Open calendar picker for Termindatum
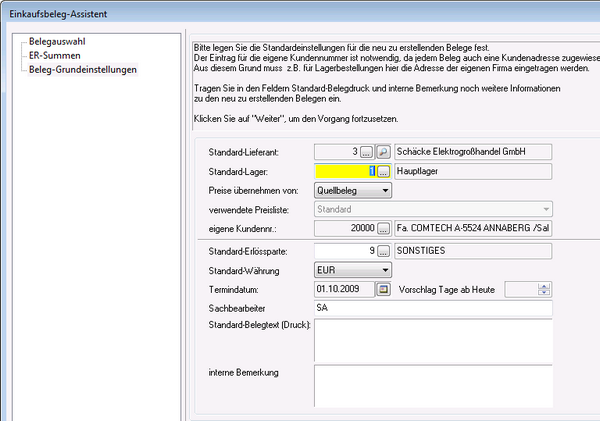 pyautogui.click(x=383, y=290)
